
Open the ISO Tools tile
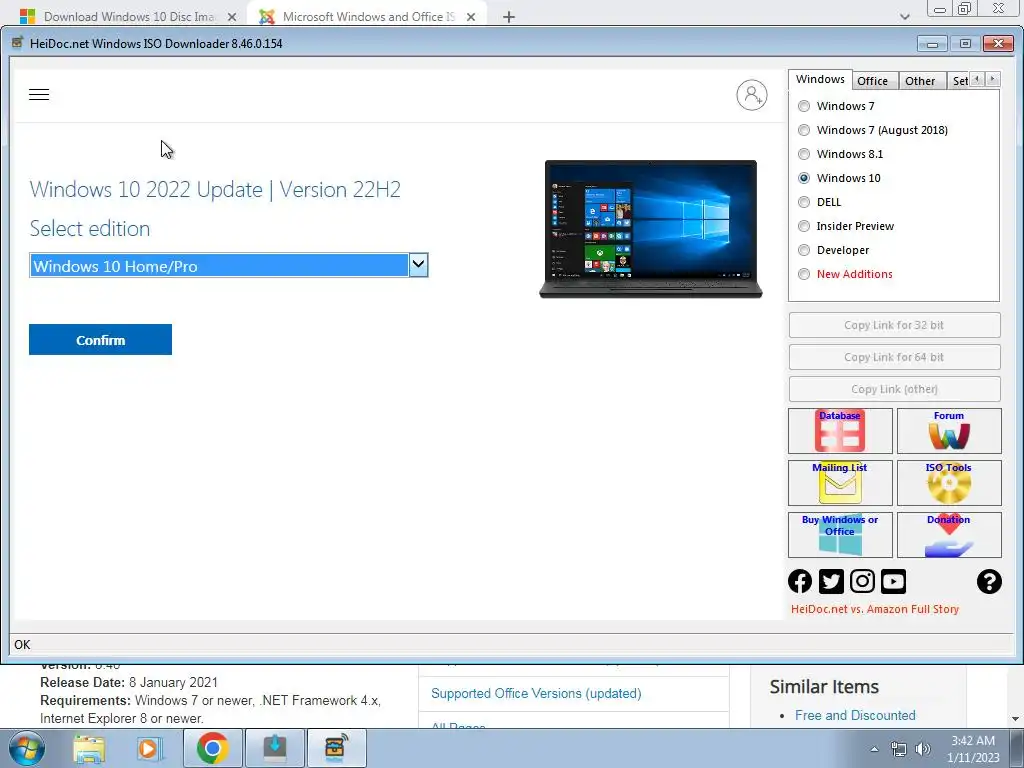[x=949, y=483]
